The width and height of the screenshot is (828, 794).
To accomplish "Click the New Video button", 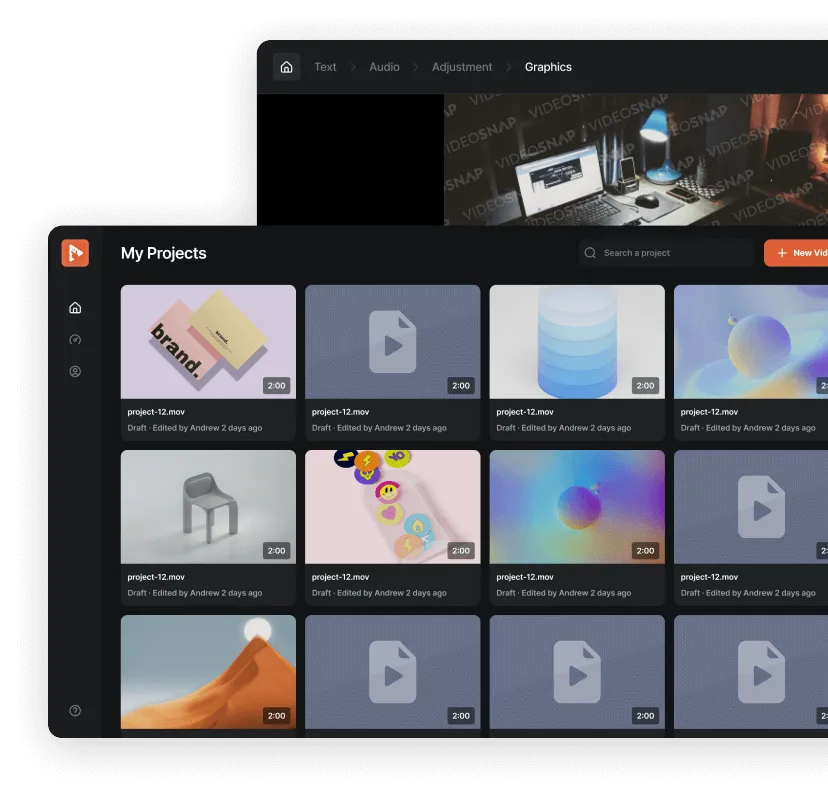I will [796, 253].
